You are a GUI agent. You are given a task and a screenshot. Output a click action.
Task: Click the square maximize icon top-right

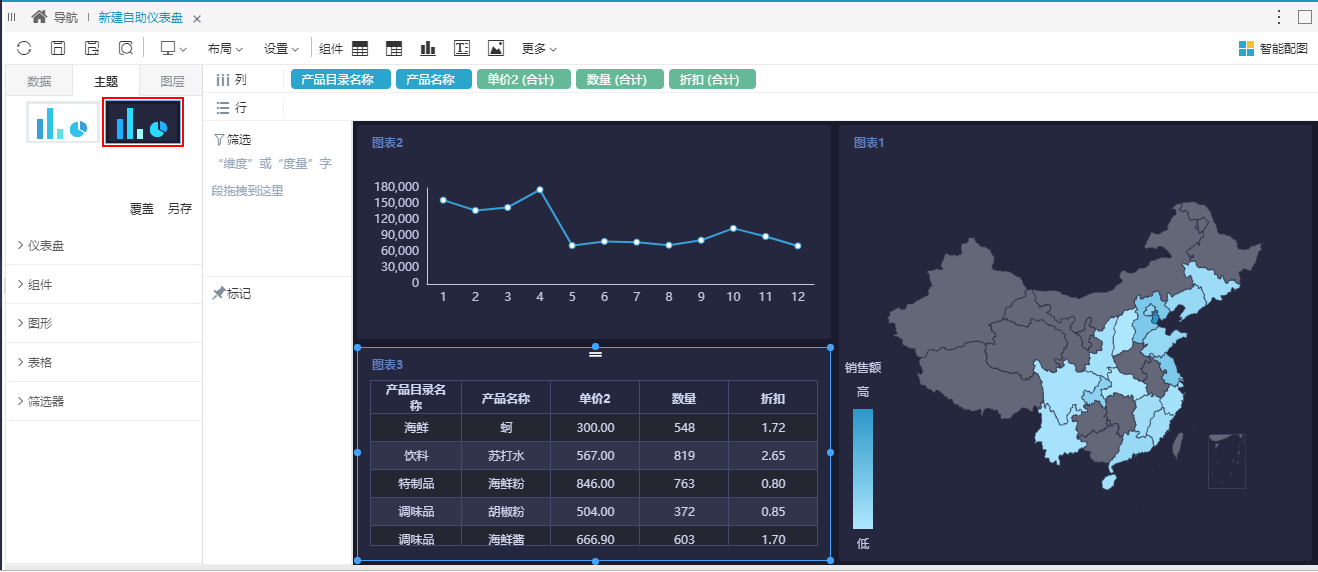[1304, 17]
